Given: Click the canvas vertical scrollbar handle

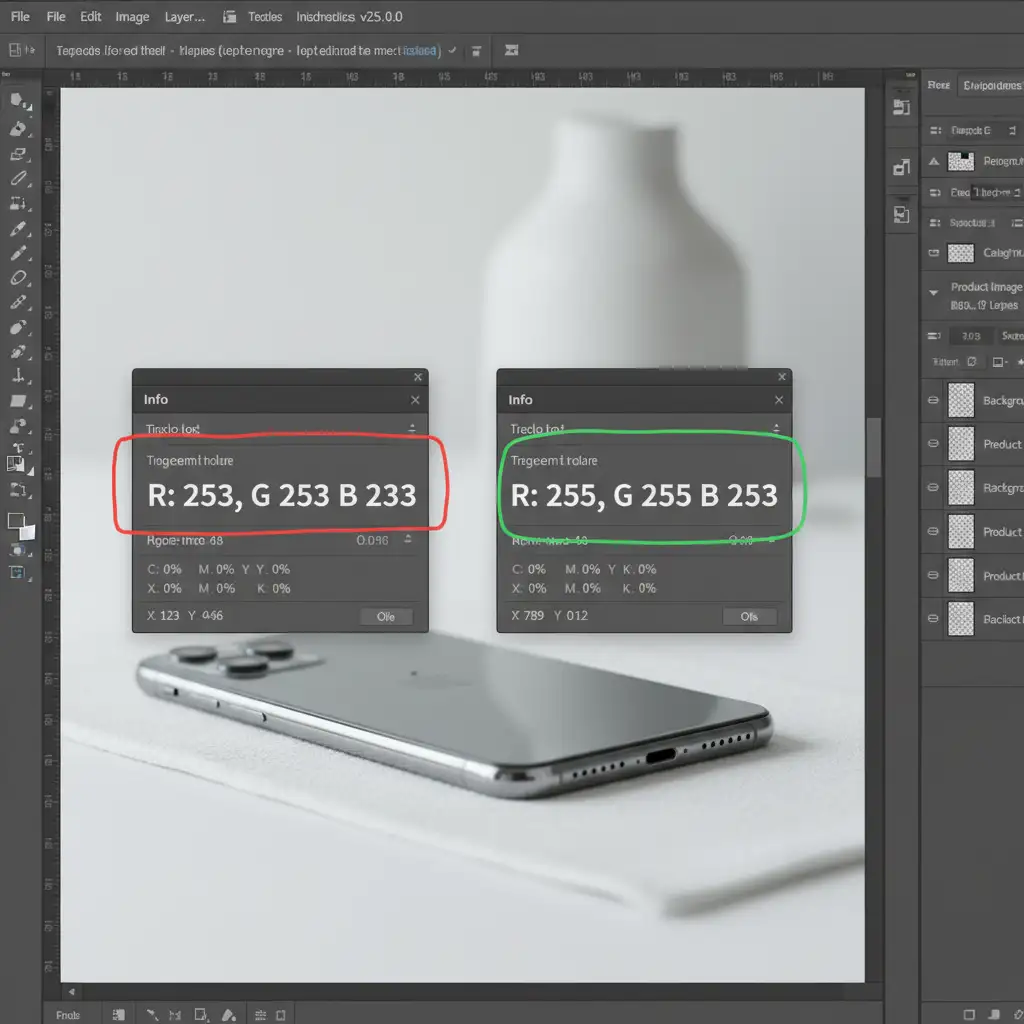Looking at the screenshot, I should tap(873, 447).
